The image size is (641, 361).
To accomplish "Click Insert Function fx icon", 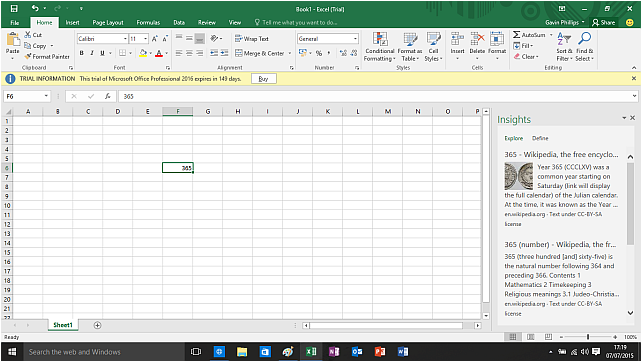I will tap(108, 96).
